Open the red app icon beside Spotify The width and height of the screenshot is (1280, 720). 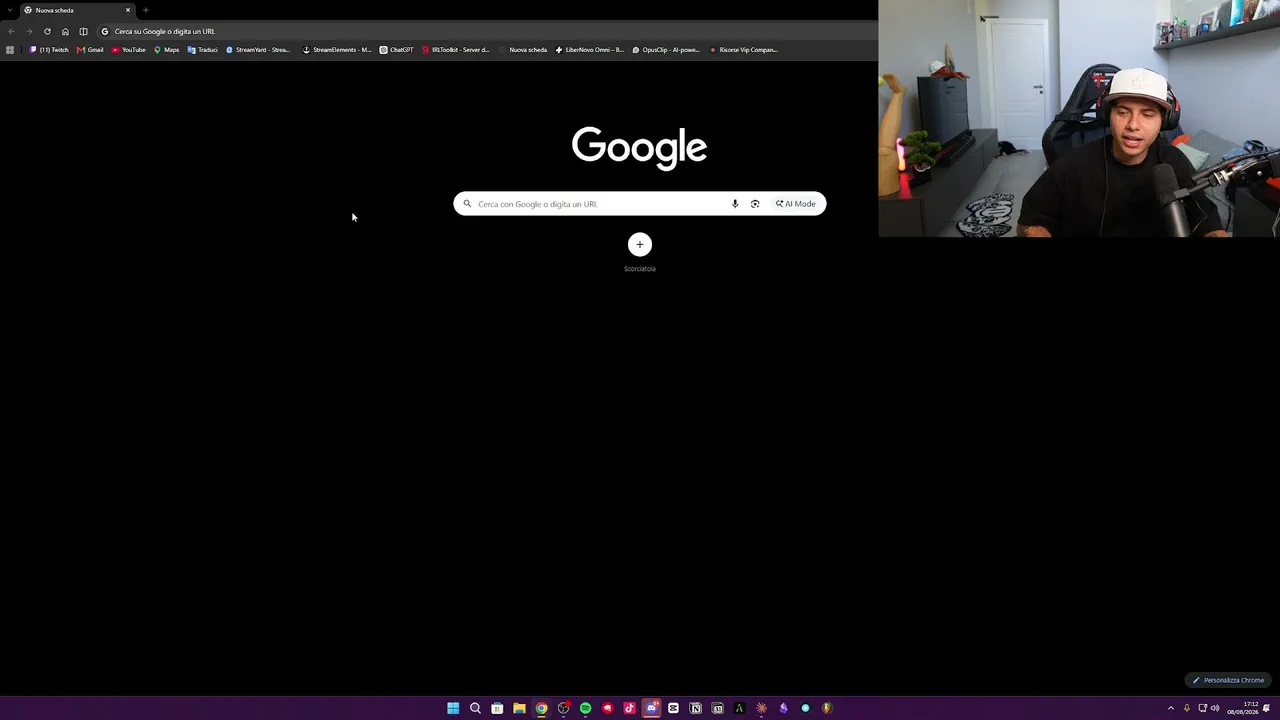(x=607, y=708)
